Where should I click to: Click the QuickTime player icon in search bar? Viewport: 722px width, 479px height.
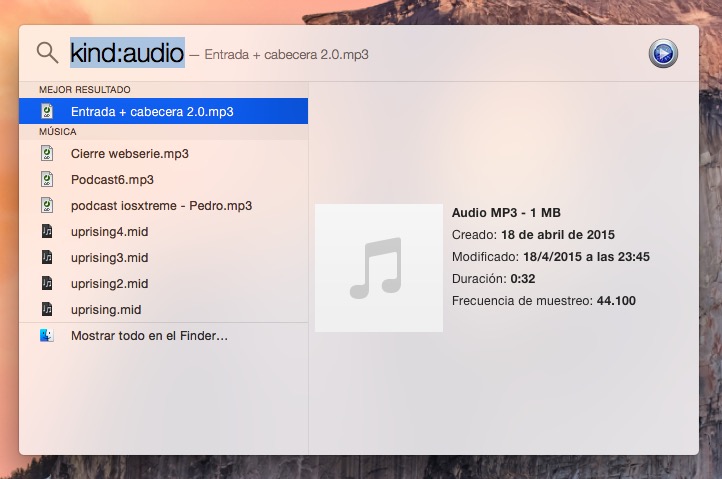click(x=663, y=54)
